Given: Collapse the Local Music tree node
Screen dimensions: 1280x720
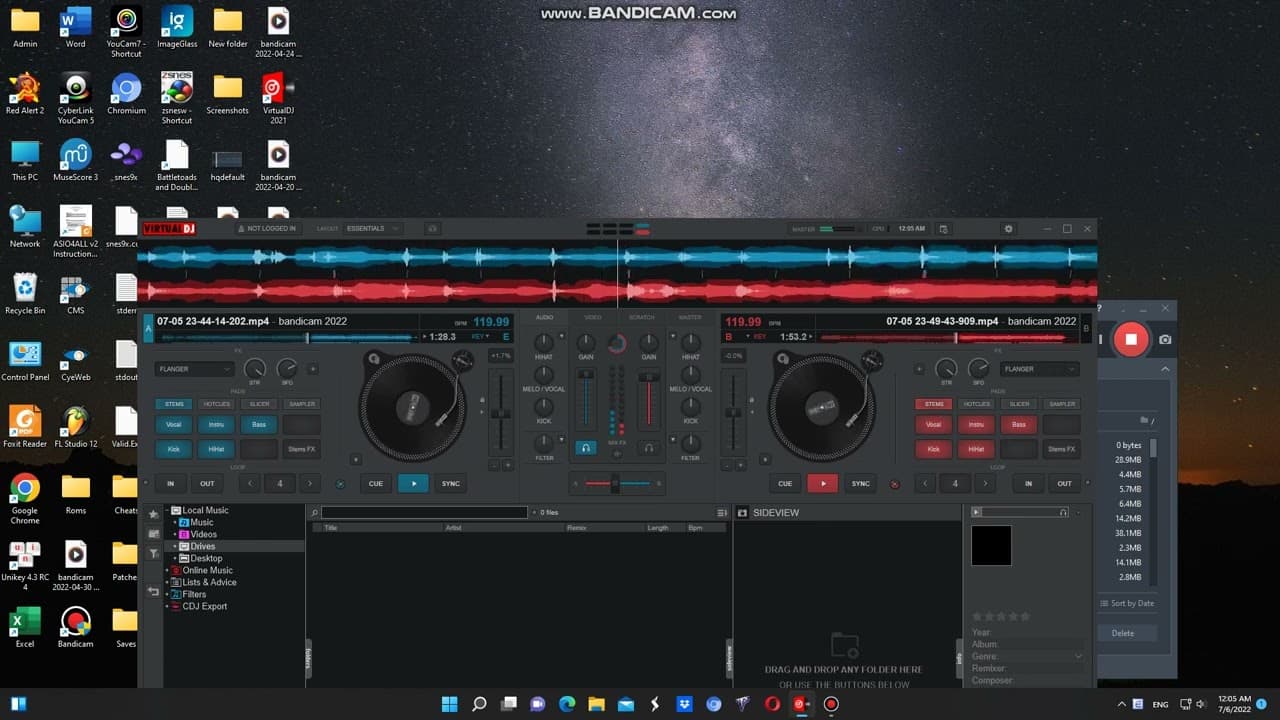Looking at the screenshot, I should [167, 511].
